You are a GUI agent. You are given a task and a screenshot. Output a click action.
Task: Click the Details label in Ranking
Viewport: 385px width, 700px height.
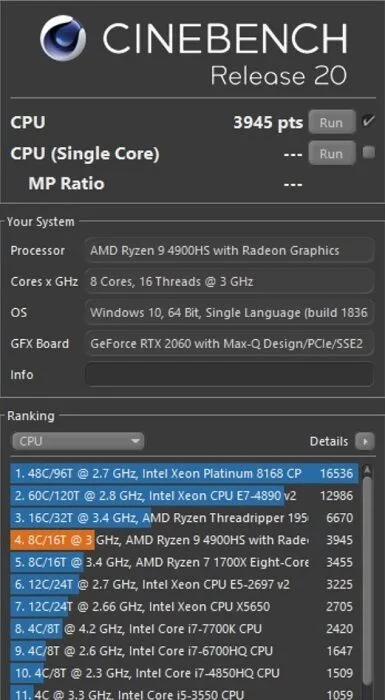click(x=329, y=442)
